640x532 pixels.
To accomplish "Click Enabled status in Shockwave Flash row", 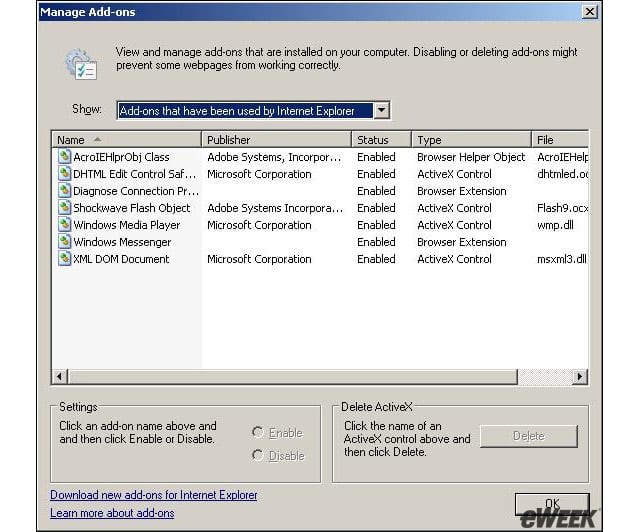I will (x=376, y=208).
